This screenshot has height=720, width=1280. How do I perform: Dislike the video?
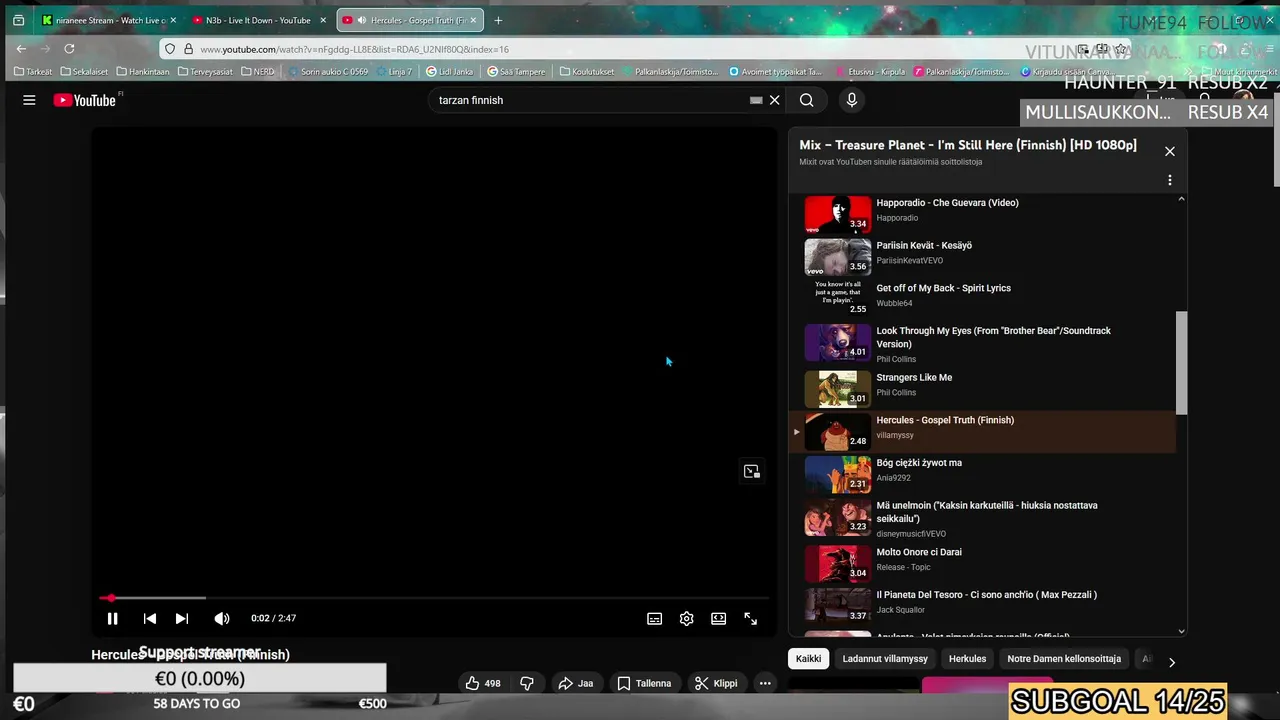pyautogui.click(x=527, y=683)
